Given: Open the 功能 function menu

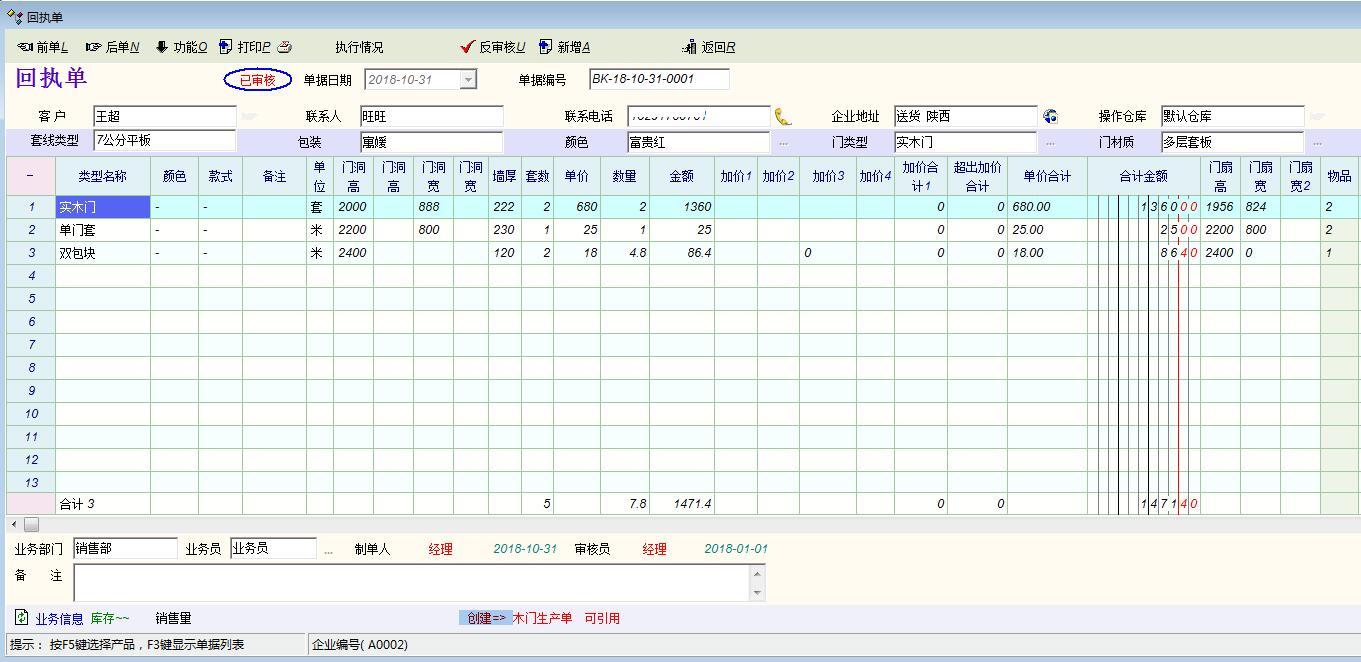Looking at the screenshot, I should click(x=182, y=47).
